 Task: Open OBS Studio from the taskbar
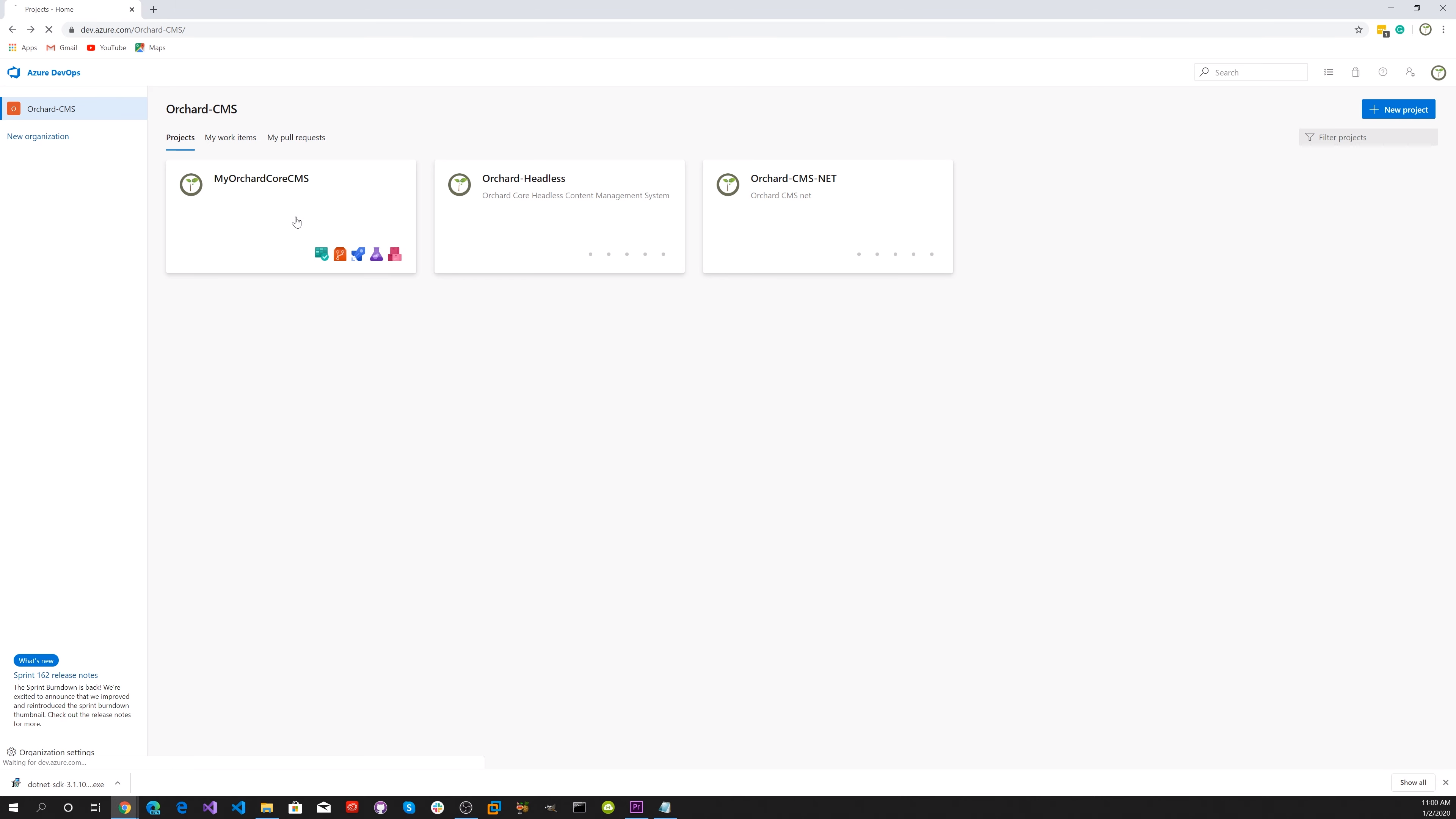point(466,808)
